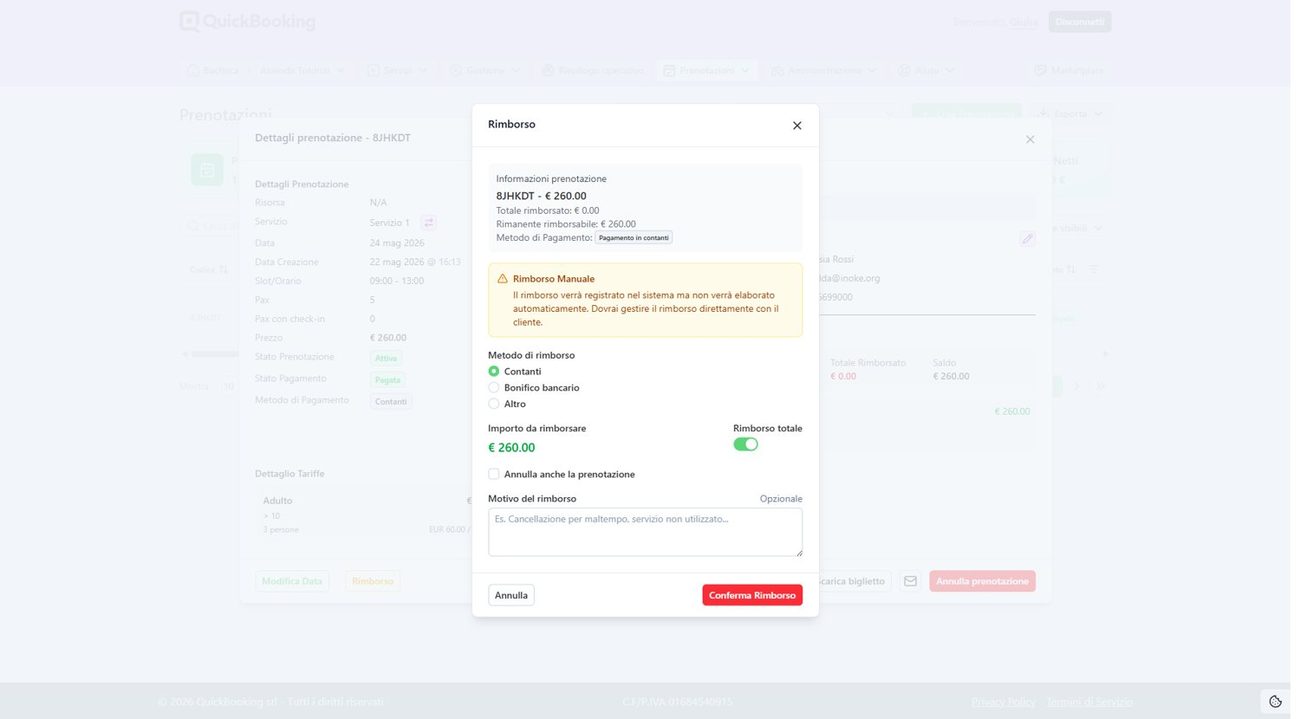Expand the Amministrazione menu
Image resolution: width=1300 pixels, height=719 pixels.
[824, 70]
